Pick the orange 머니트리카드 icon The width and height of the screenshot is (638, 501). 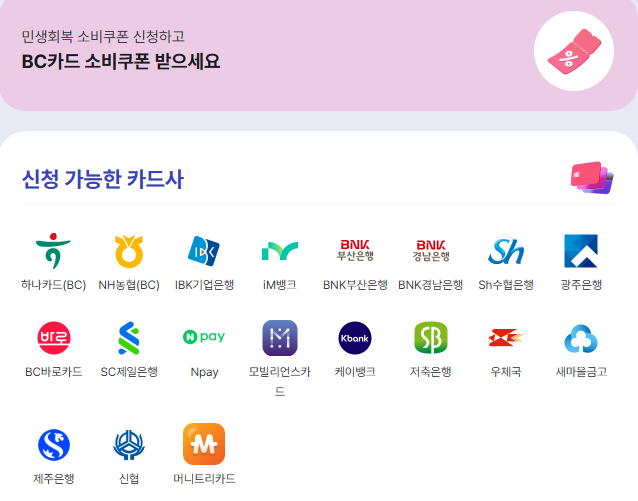[x=204, y=444]
